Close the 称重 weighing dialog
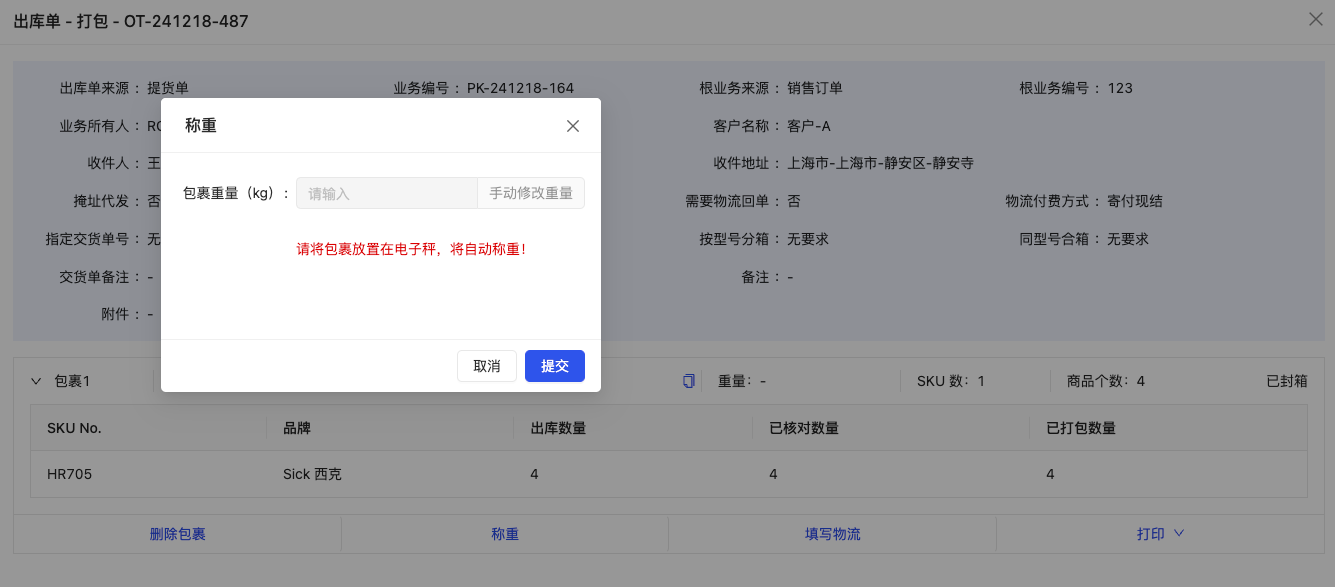Image resolution: width=1335 pixels, height=587 pixels. tap(572, 126)
